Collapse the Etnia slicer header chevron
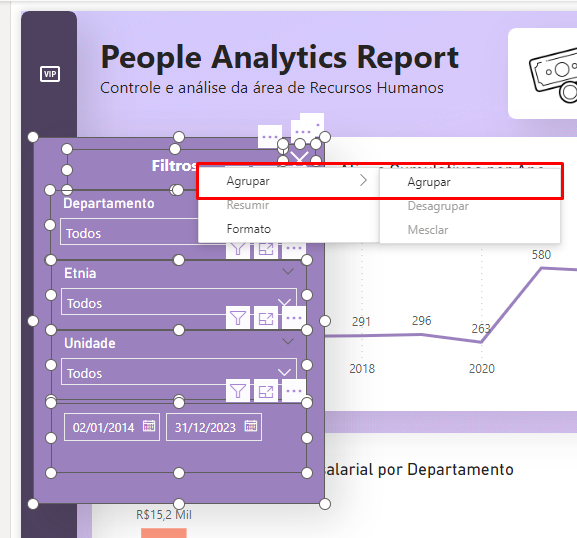Screen dimensions: 577x538 click(288, 272)
